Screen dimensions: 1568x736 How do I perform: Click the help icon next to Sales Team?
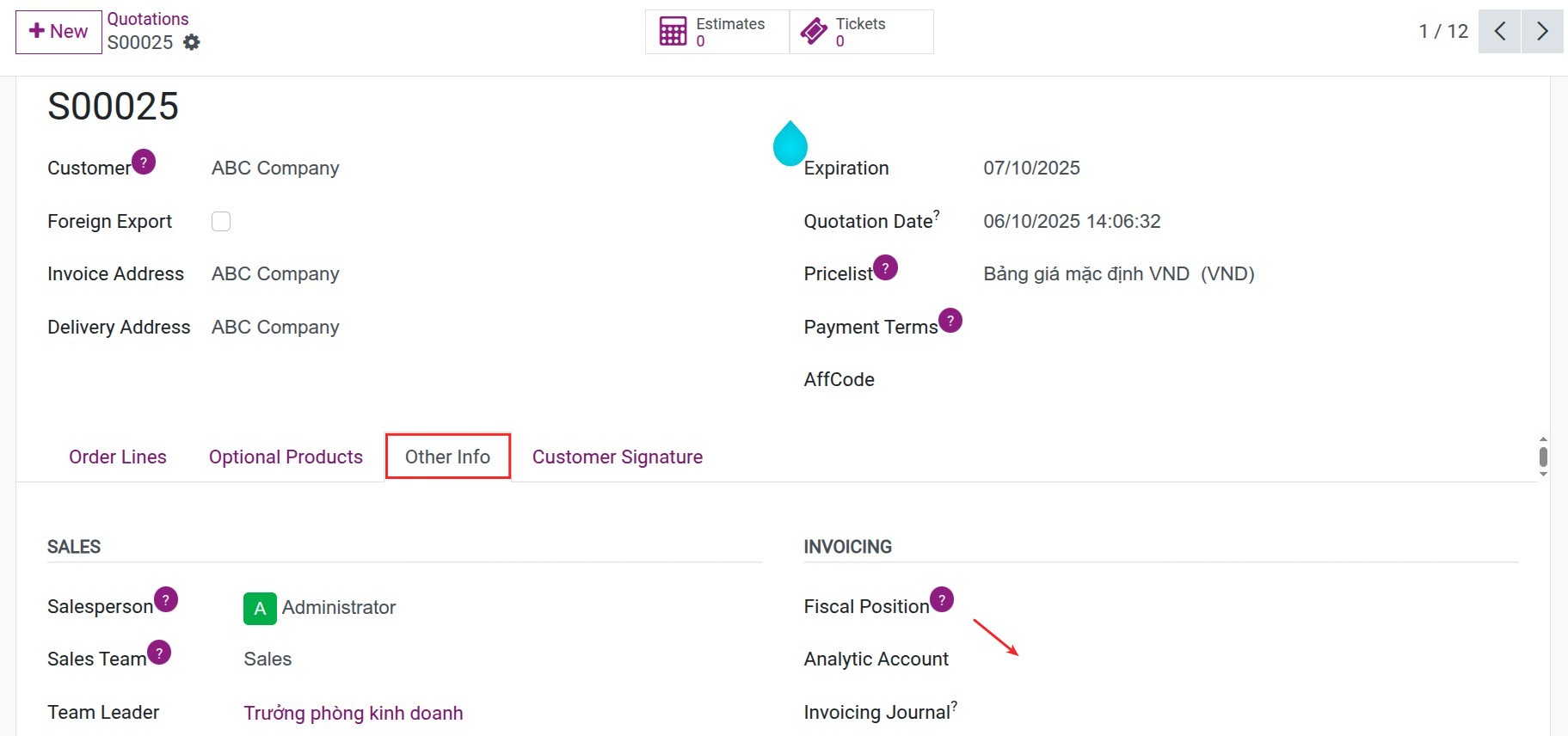click(159, 653)
